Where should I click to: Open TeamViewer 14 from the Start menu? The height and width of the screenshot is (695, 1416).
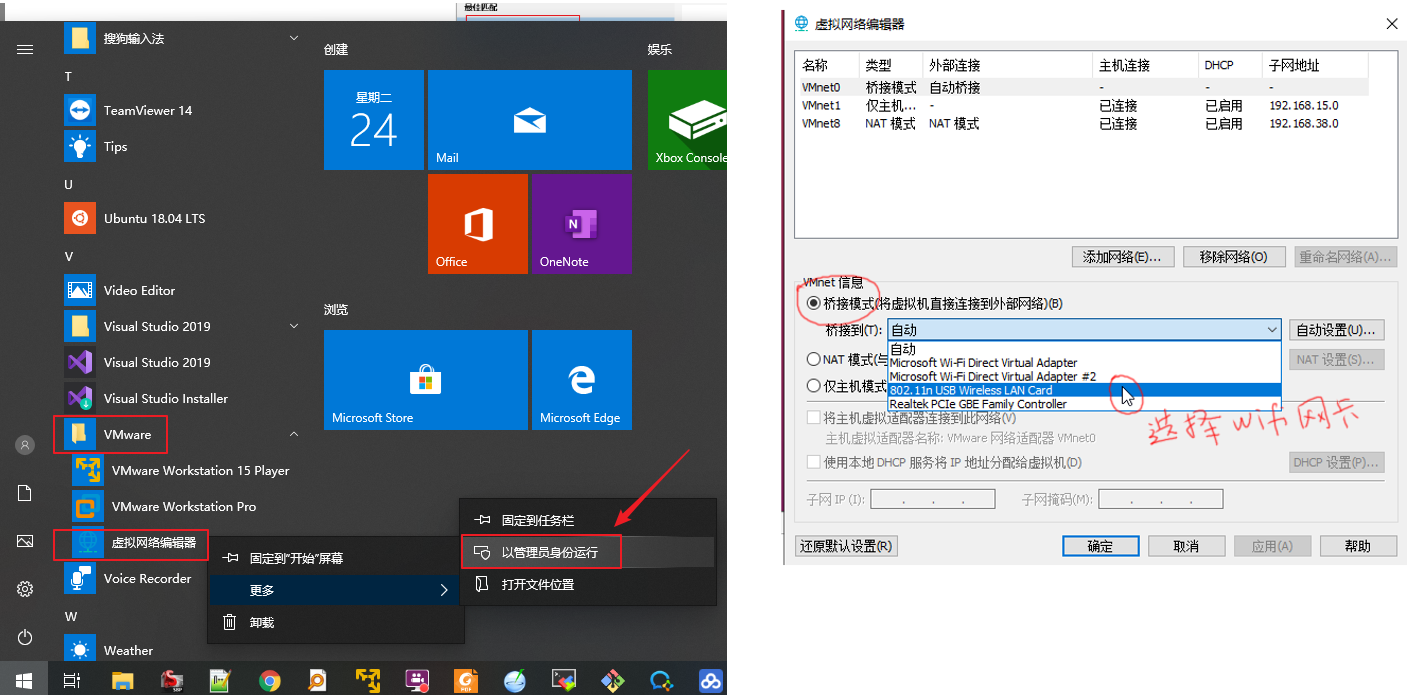[147, 110]
